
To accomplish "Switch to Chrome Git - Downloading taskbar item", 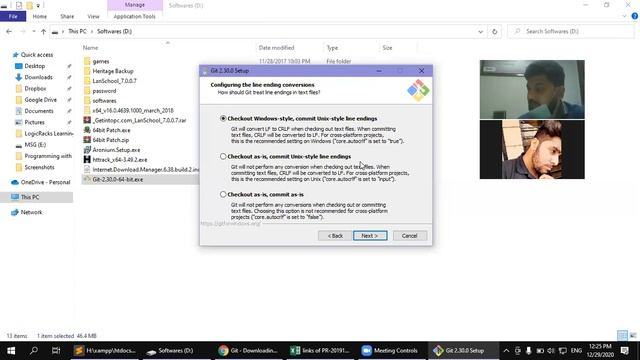I will pos(248,351).
